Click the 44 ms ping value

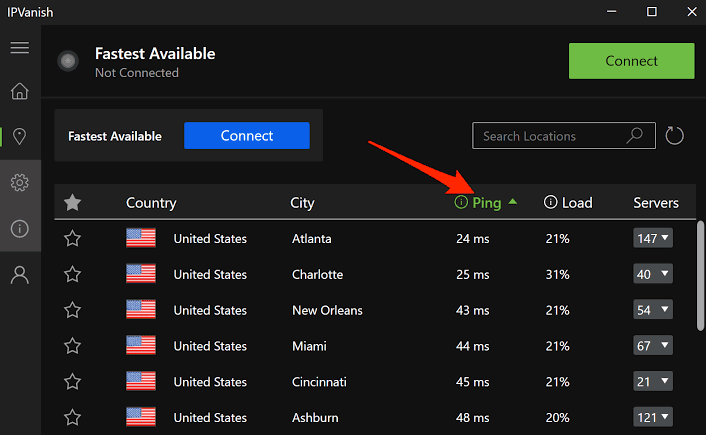pyautogui.click(x=472, y=346)
